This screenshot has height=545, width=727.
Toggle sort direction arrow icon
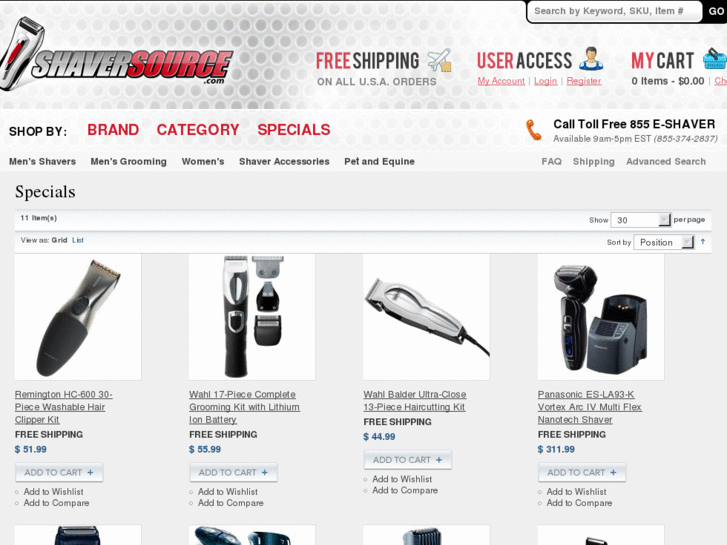[x=703, y=242]
